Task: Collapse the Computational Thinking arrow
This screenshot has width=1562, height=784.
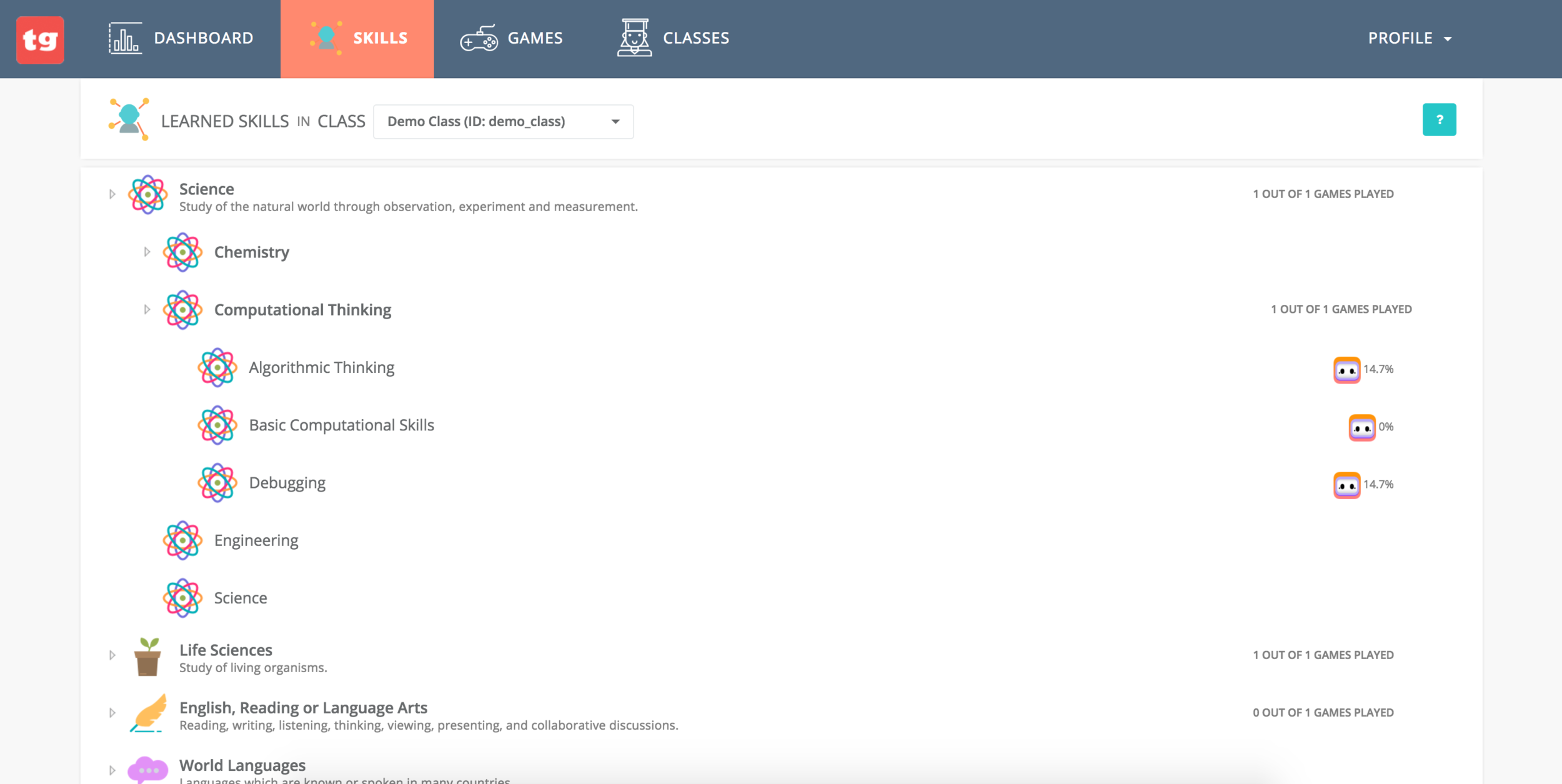Action: pyautogui.click(x=147, y=309)
